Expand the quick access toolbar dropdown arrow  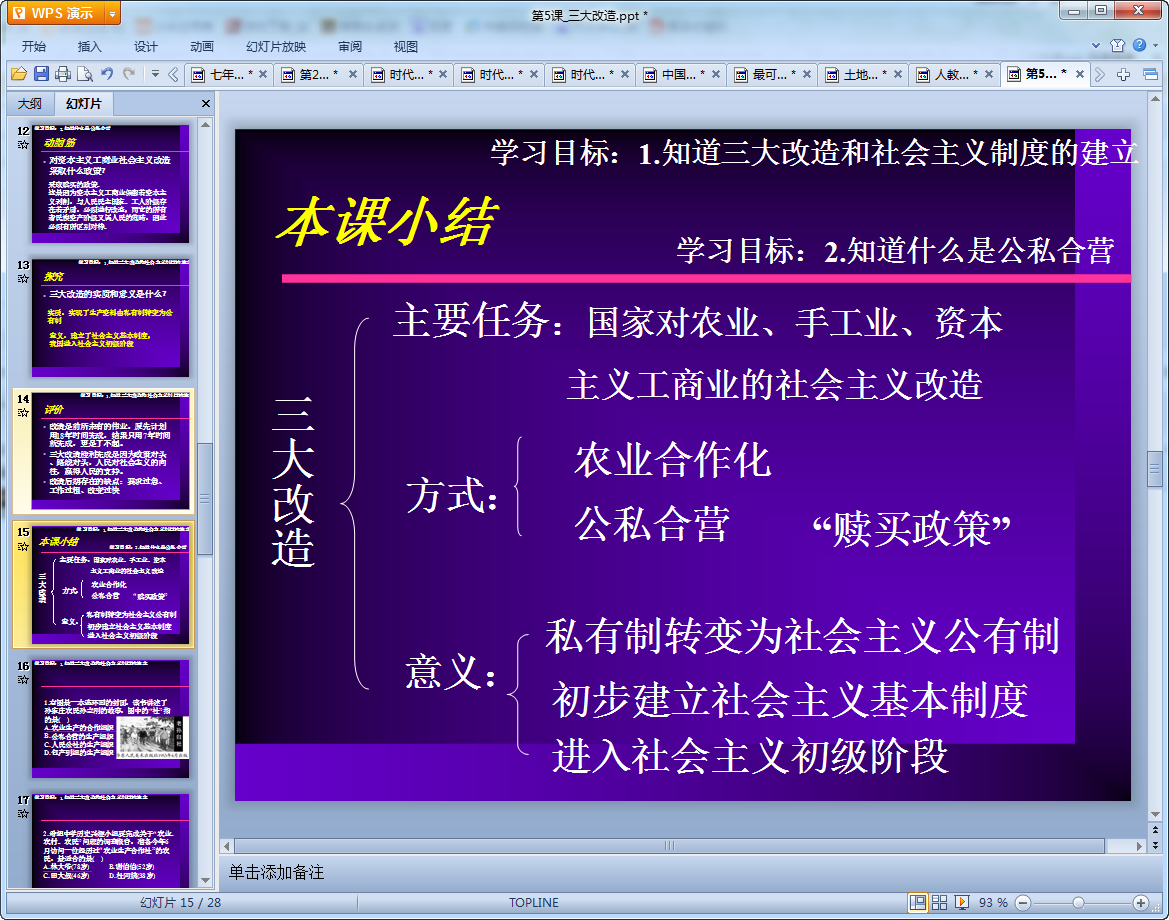[155, 74]
